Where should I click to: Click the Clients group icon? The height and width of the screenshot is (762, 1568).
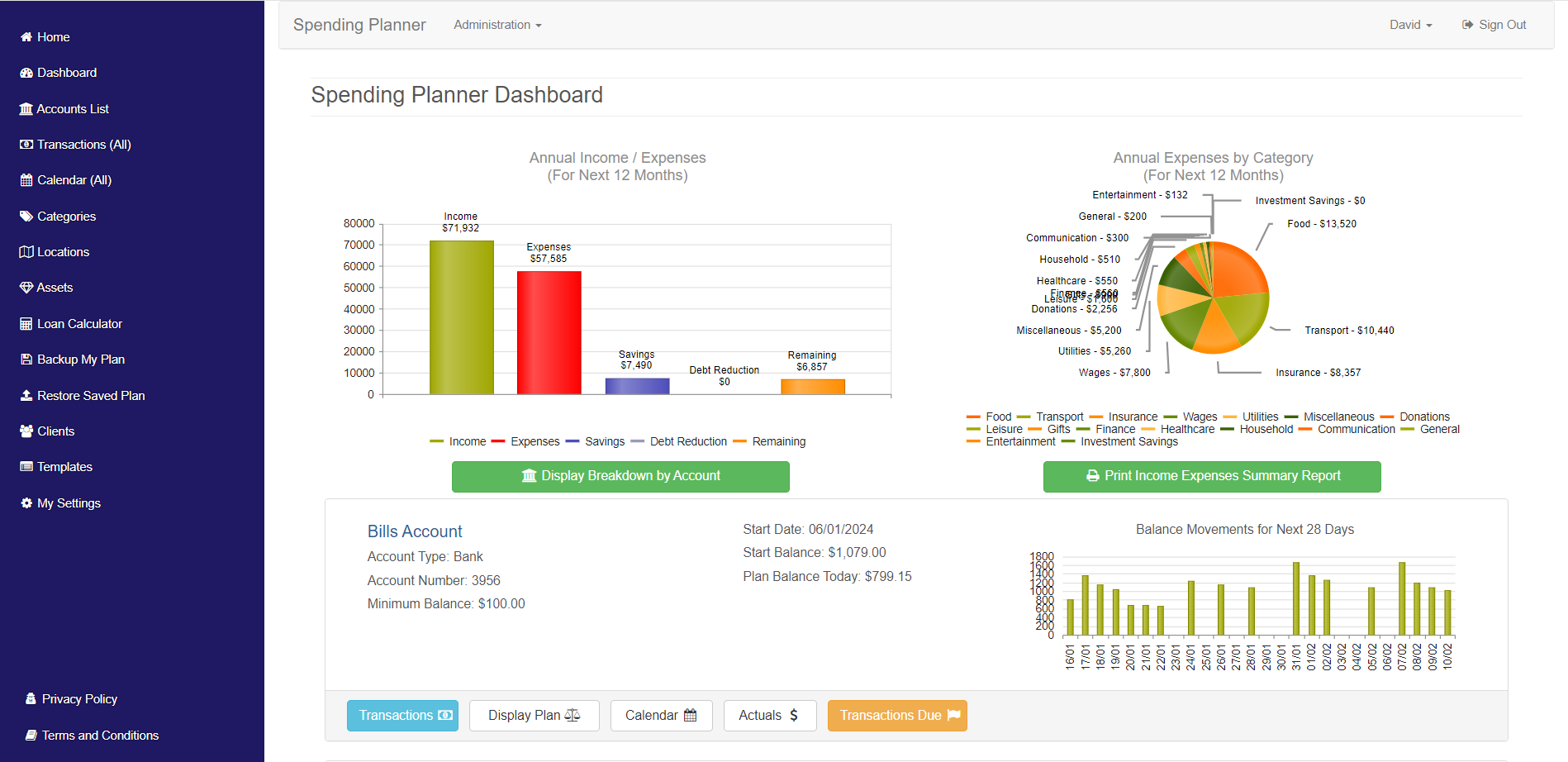(x=26, y=431)
